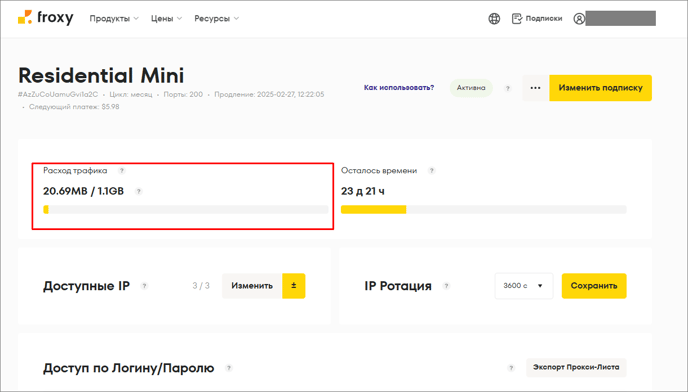The height and width of the screenshot is (392, 688).
Task: Click the Порты: 200 text
Action: [x=183, y=94]
